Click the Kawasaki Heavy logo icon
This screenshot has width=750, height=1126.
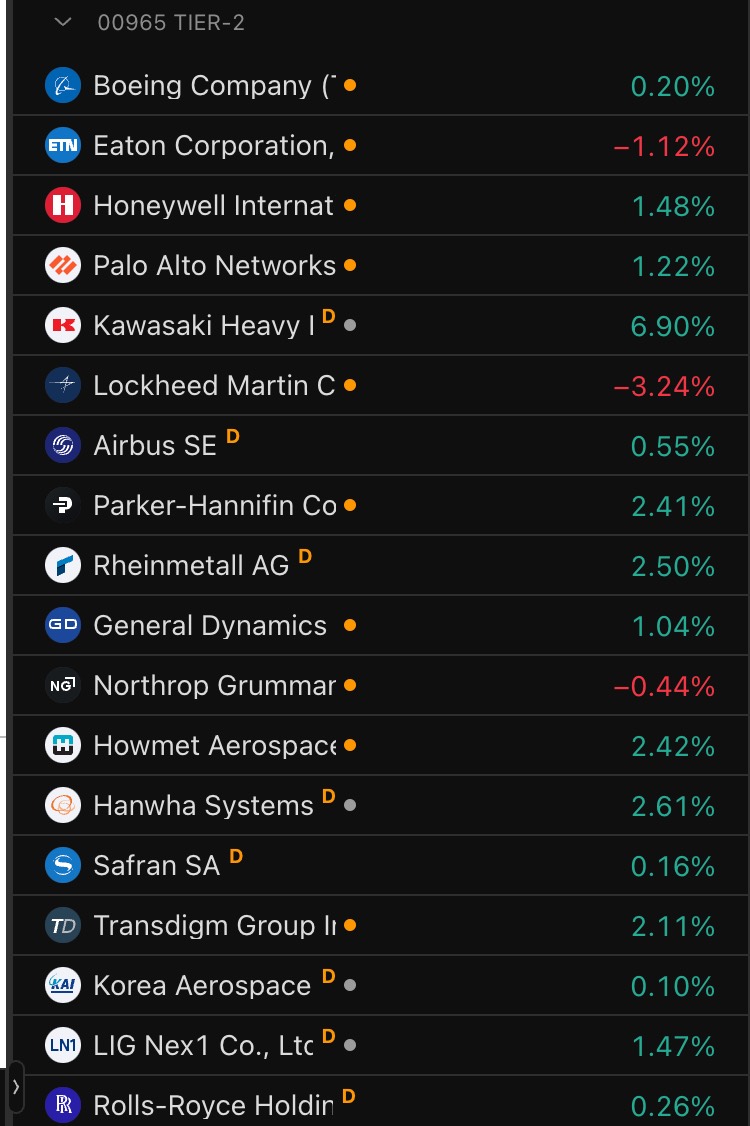click(x=63, y=326)
